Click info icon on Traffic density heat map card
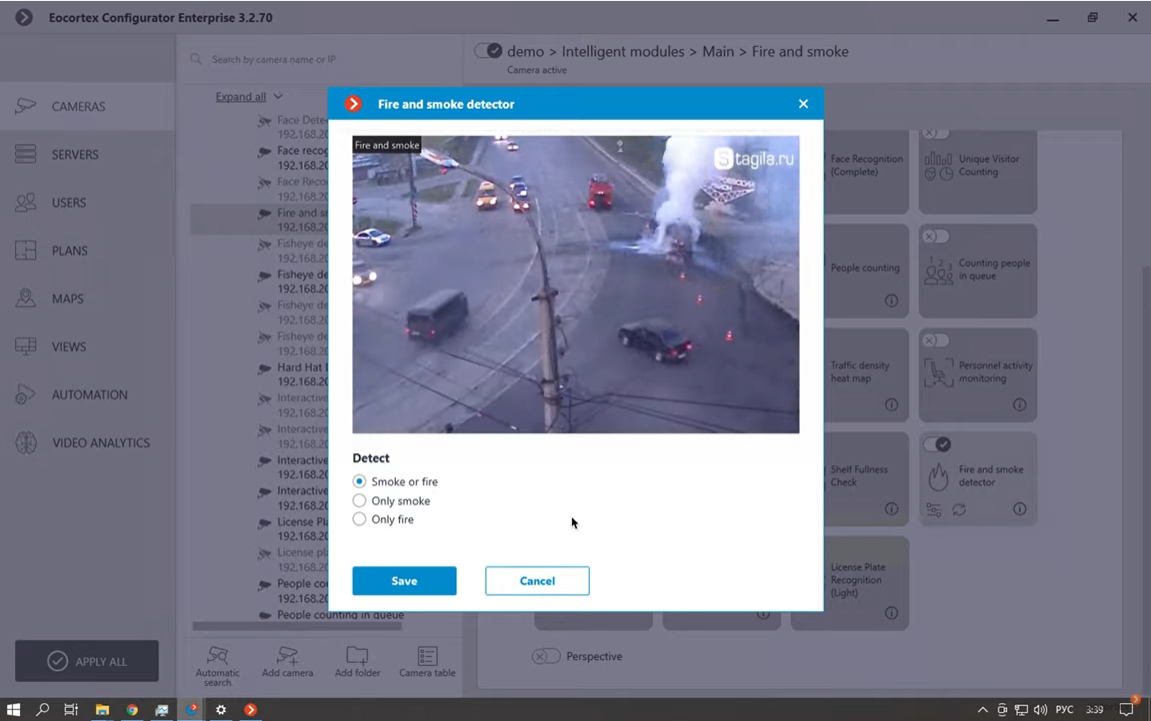This screenshot has height=721, width=1151. pyautogui.click(x=891, y=405)
